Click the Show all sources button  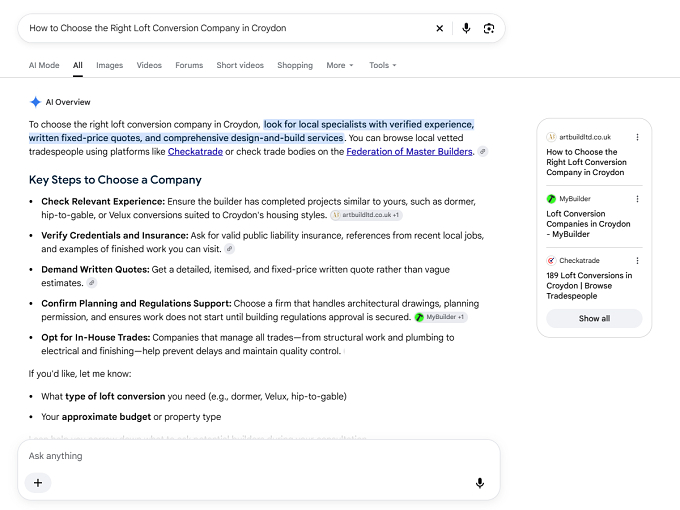point(594,318)
